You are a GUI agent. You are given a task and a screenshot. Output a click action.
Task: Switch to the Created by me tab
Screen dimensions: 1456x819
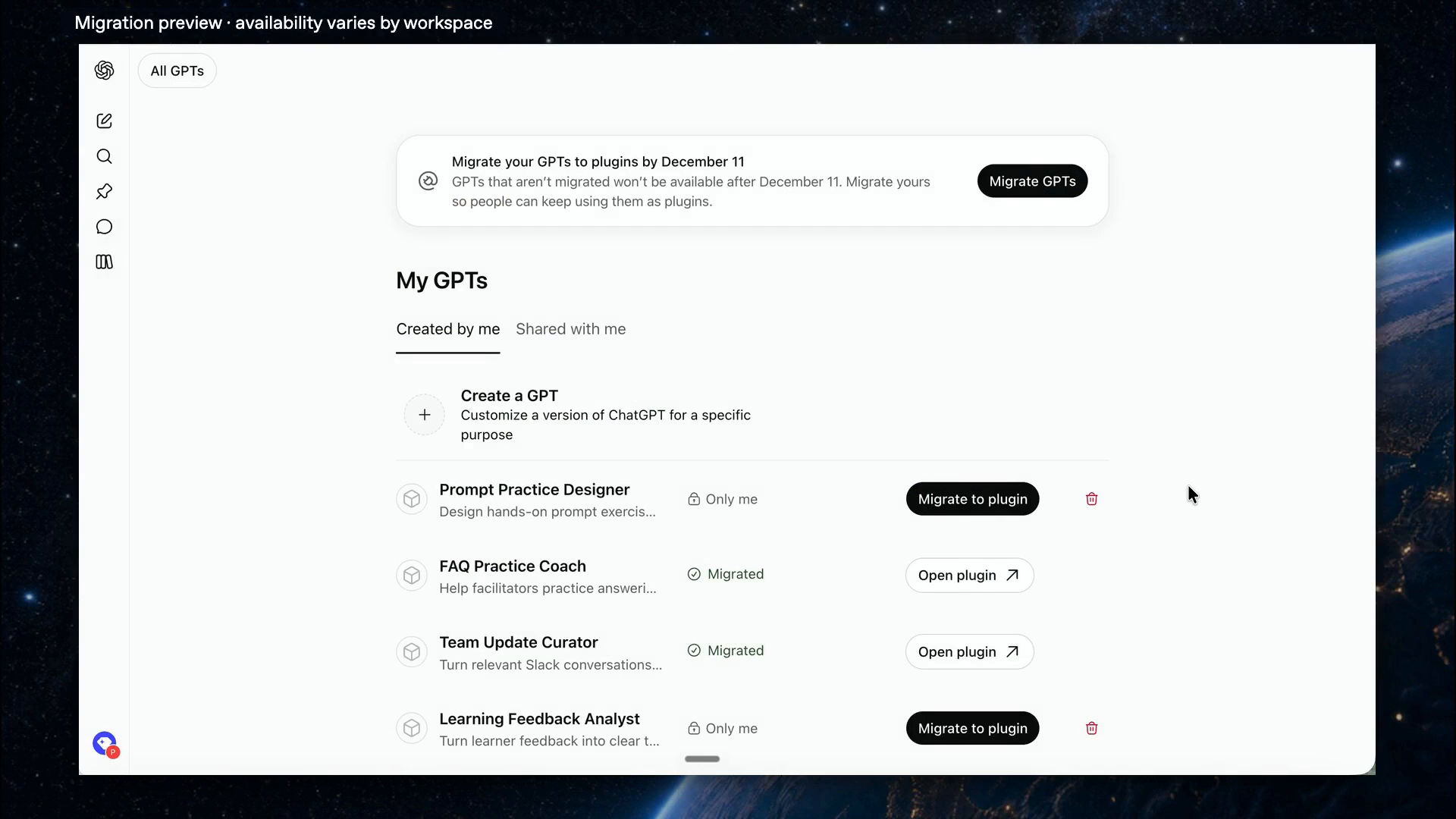[447, 329]
